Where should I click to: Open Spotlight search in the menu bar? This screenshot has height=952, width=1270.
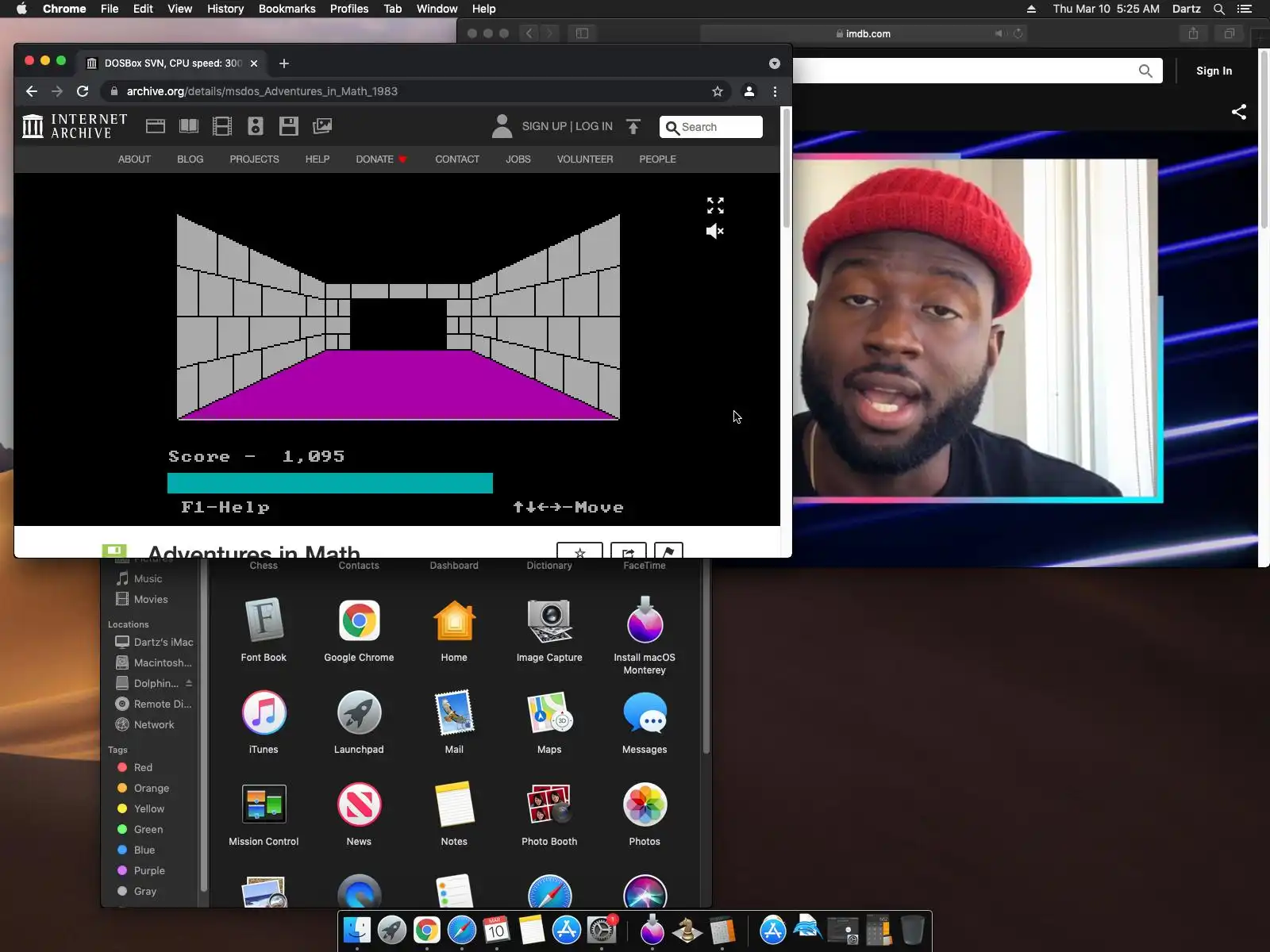[x=1219, y=9]
